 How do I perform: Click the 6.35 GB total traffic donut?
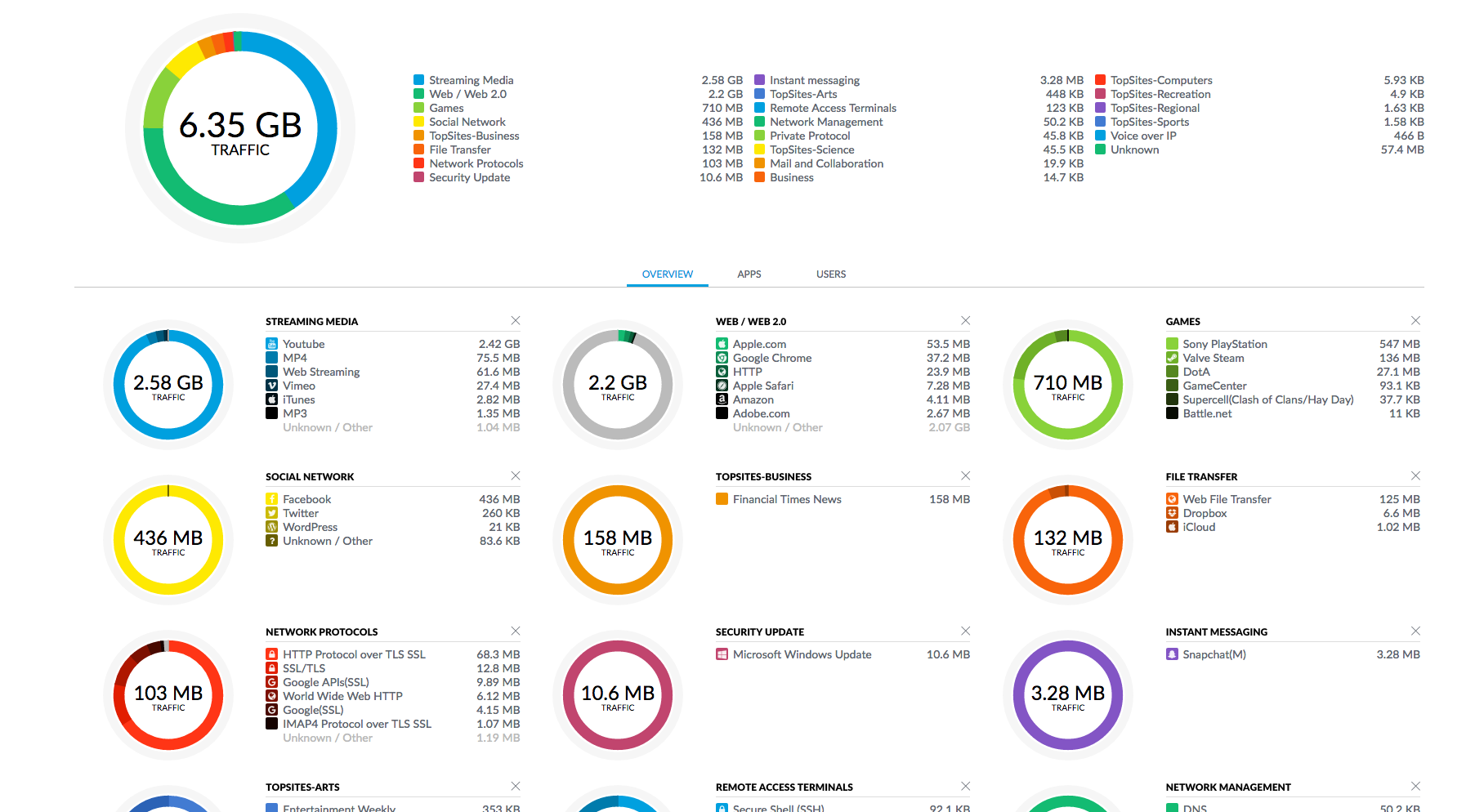click(240, 128)
